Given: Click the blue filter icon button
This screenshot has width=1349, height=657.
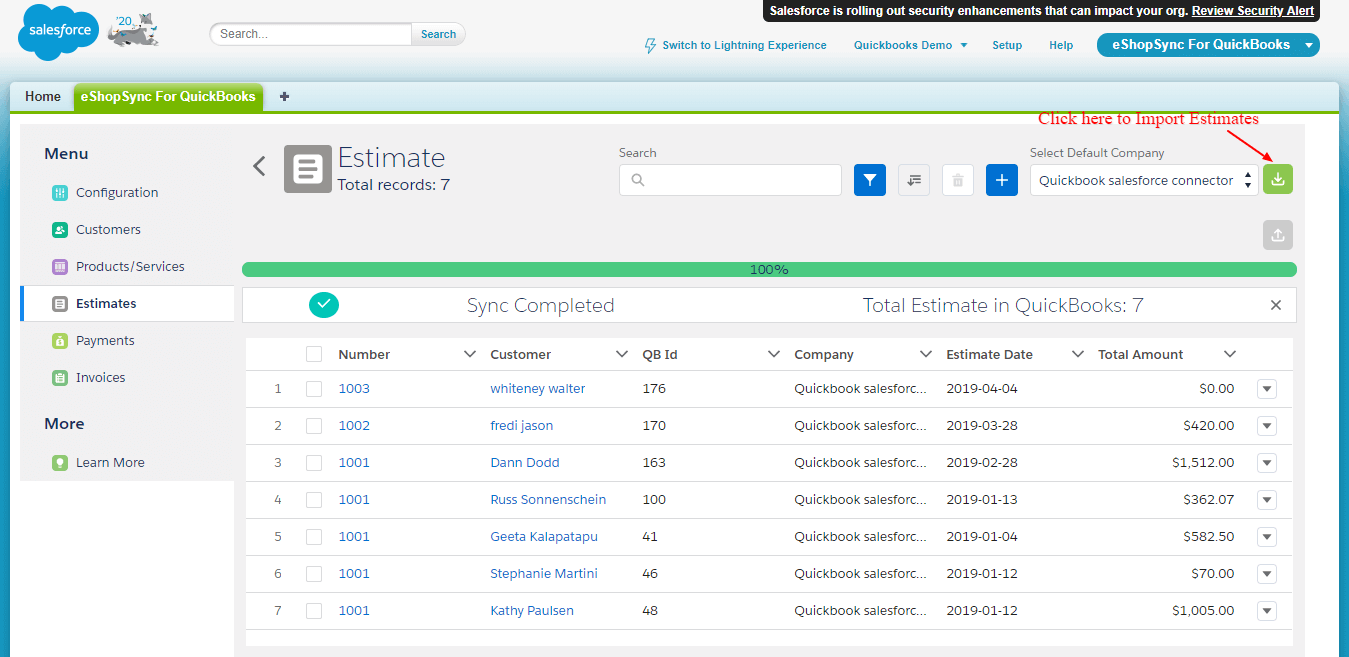Looking at the screenshot, I should coord(870,180).
